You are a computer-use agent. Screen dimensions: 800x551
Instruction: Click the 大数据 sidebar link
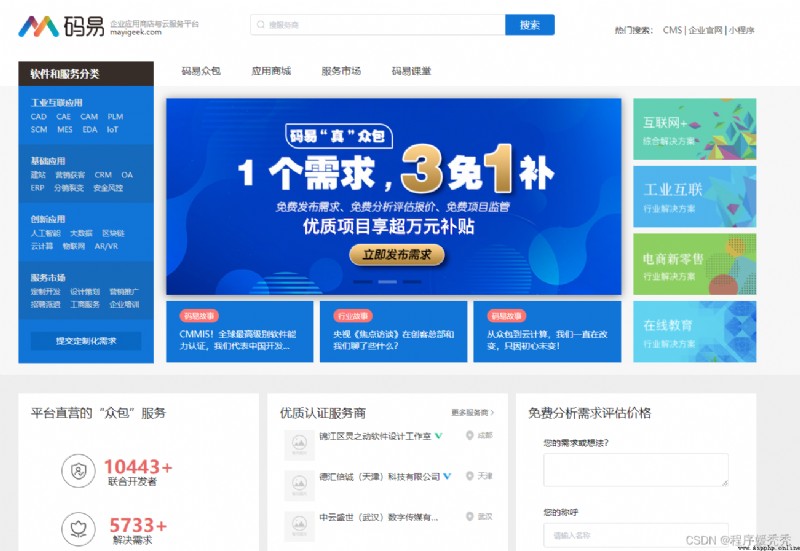point(81,233)
